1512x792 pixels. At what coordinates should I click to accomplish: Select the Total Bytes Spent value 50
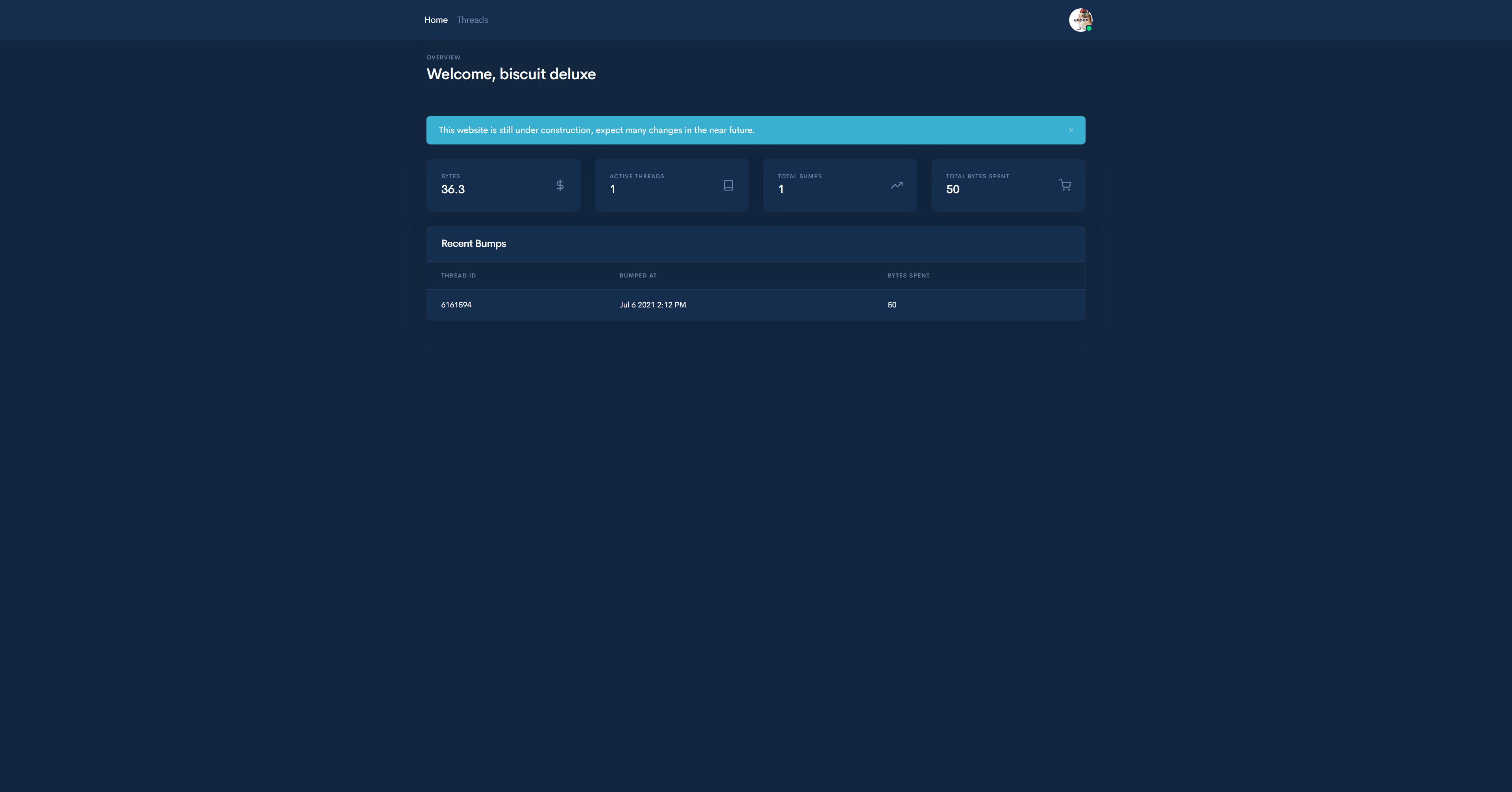tap(952, 189)
